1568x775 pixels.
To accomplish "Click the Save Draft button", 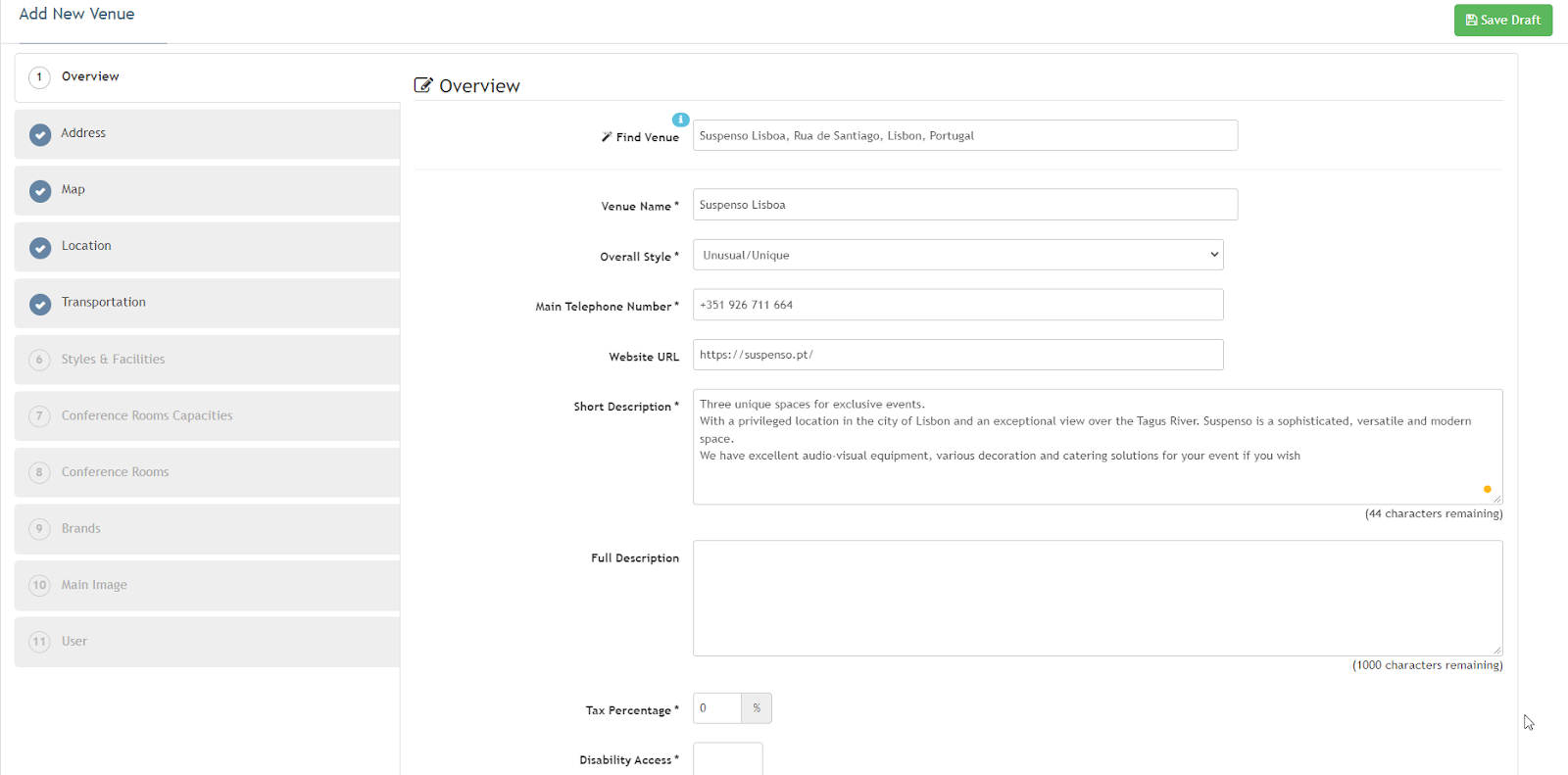I will point(1502,21).
